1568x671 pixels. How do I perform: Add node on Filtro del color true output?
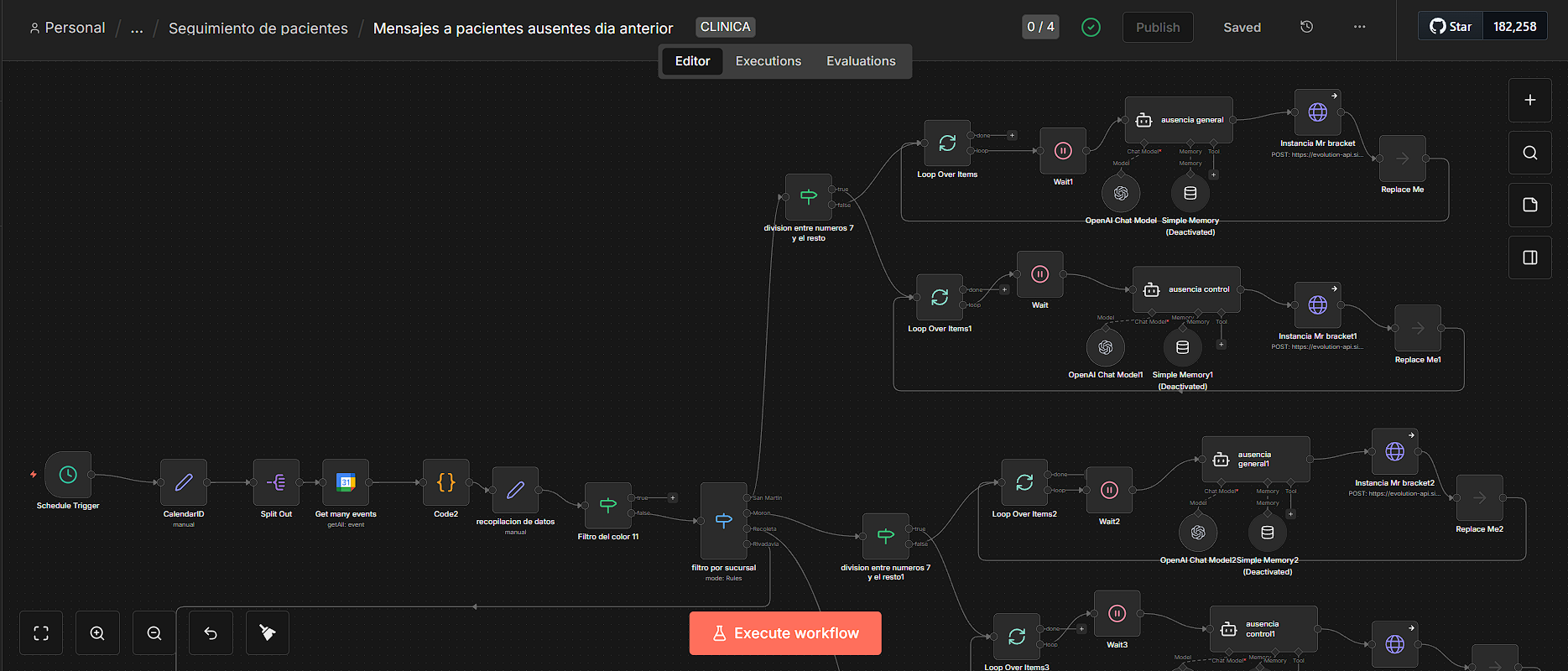673,497
